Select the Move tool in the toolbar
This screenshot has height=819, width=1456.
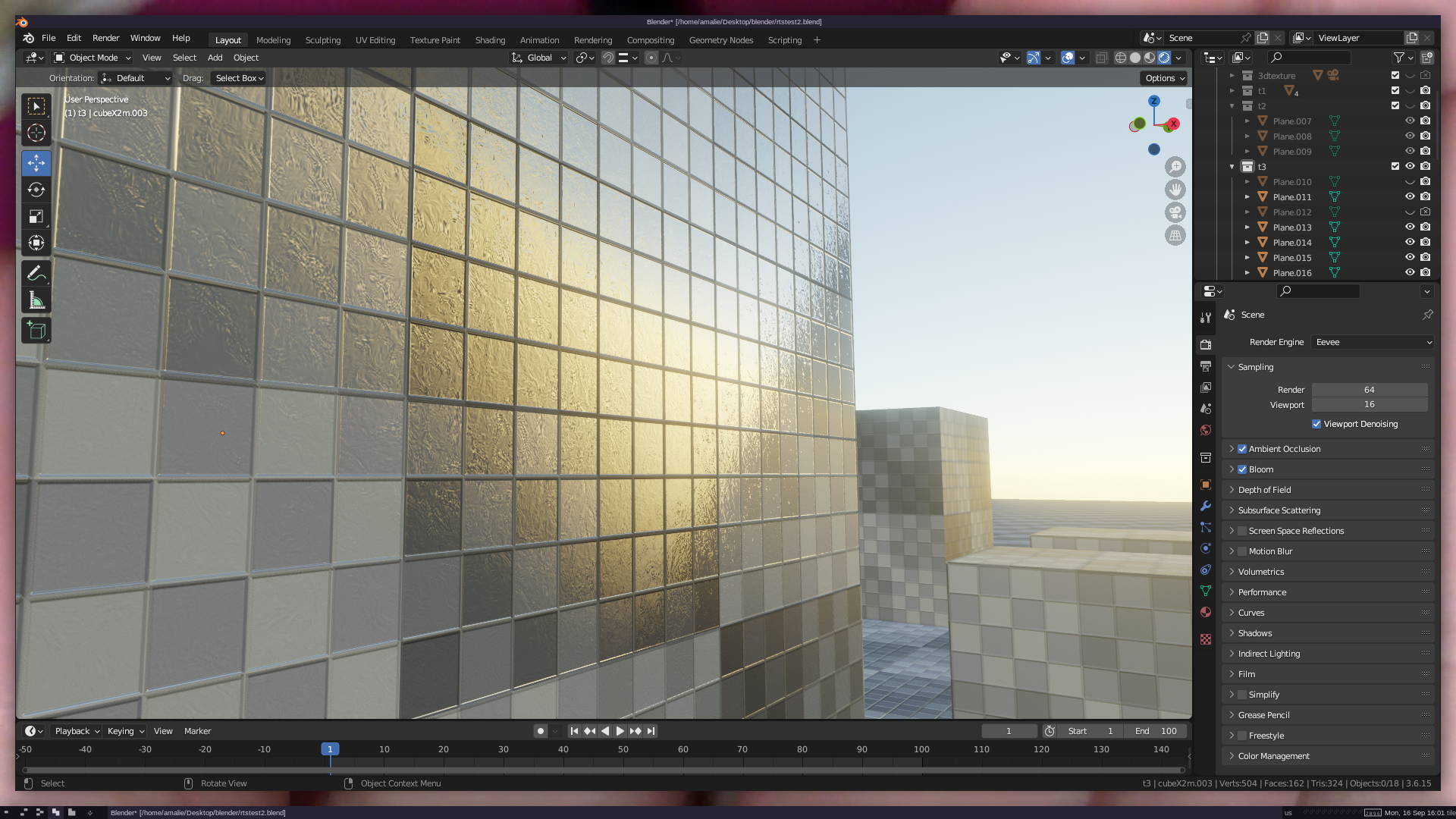pyautogui.click(x=36, y=163)
